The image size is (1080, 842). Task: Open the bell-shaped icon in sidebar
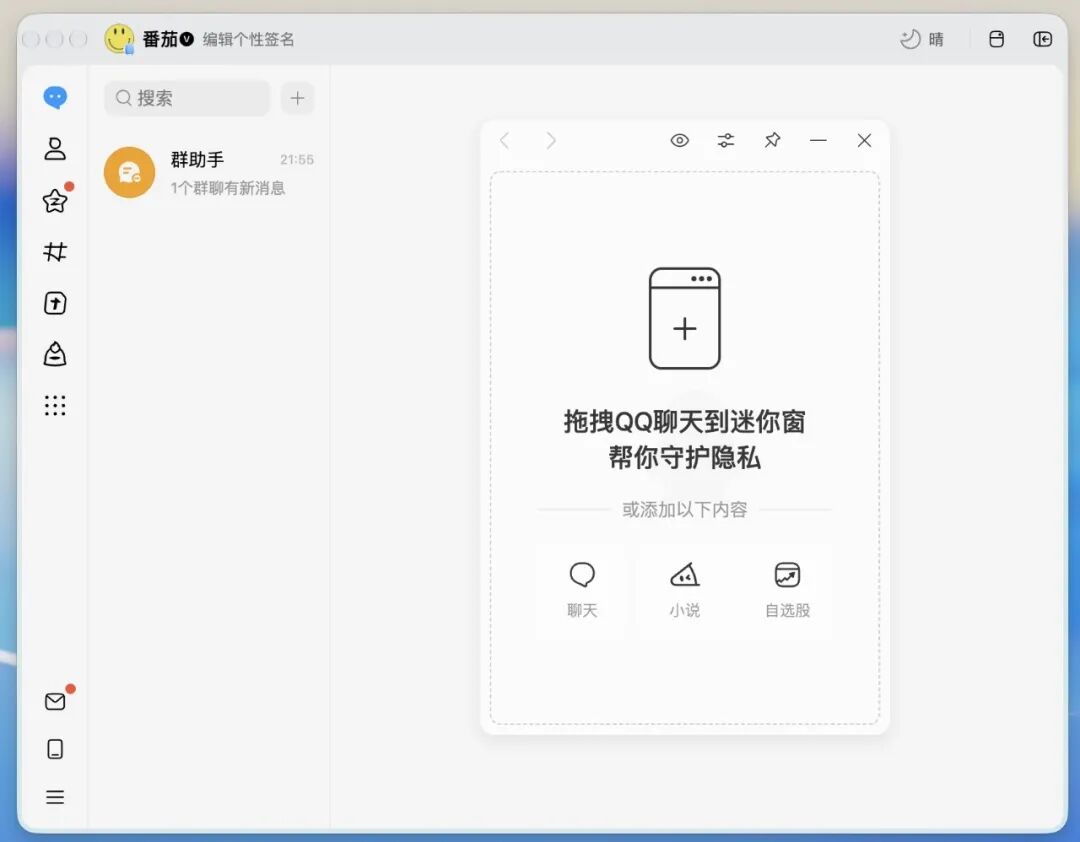(55, 354)
